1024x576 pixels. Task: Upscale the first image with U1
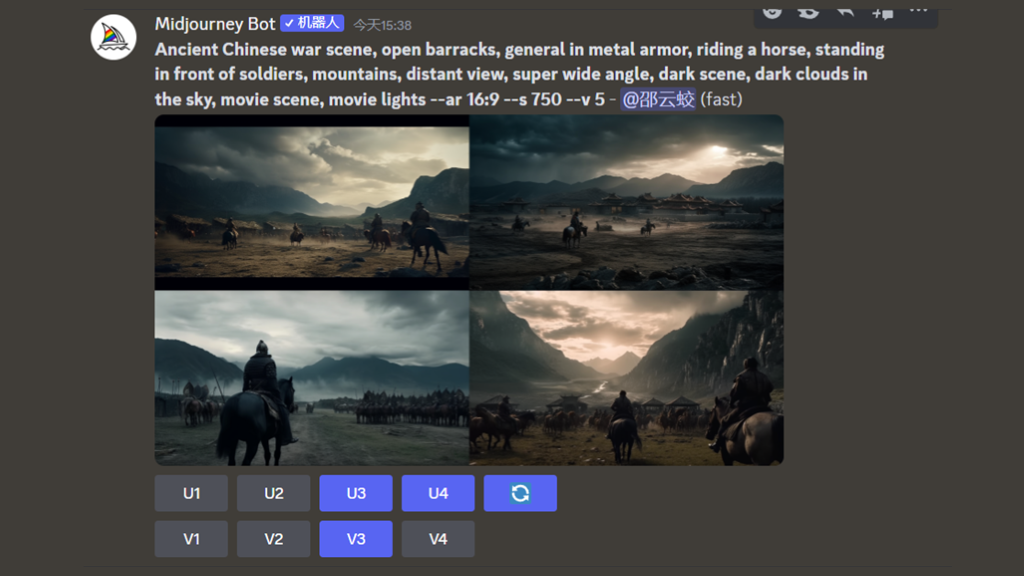(191, 493)
